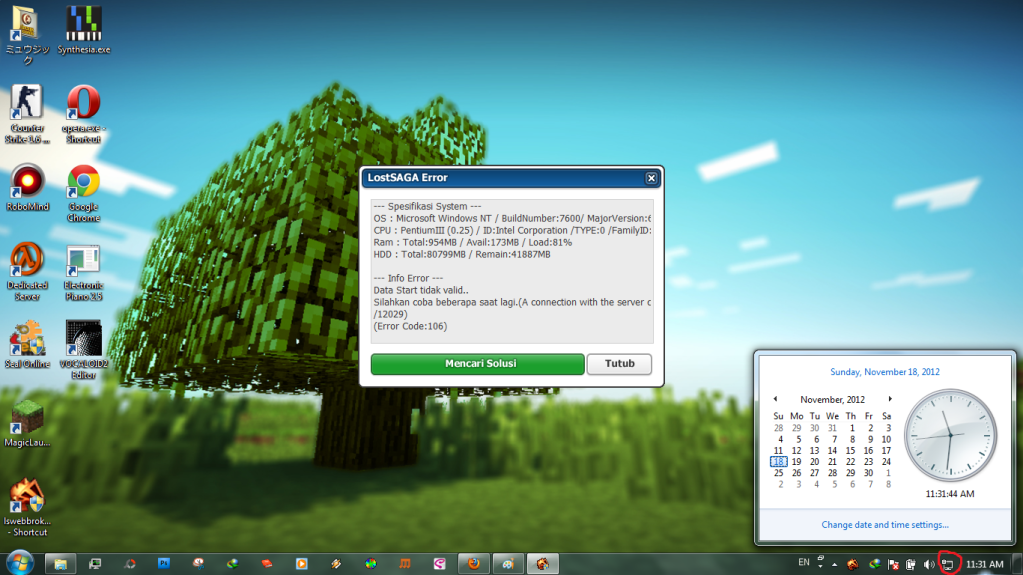Open the Windows Start menu orb

(x=20, y=563)
